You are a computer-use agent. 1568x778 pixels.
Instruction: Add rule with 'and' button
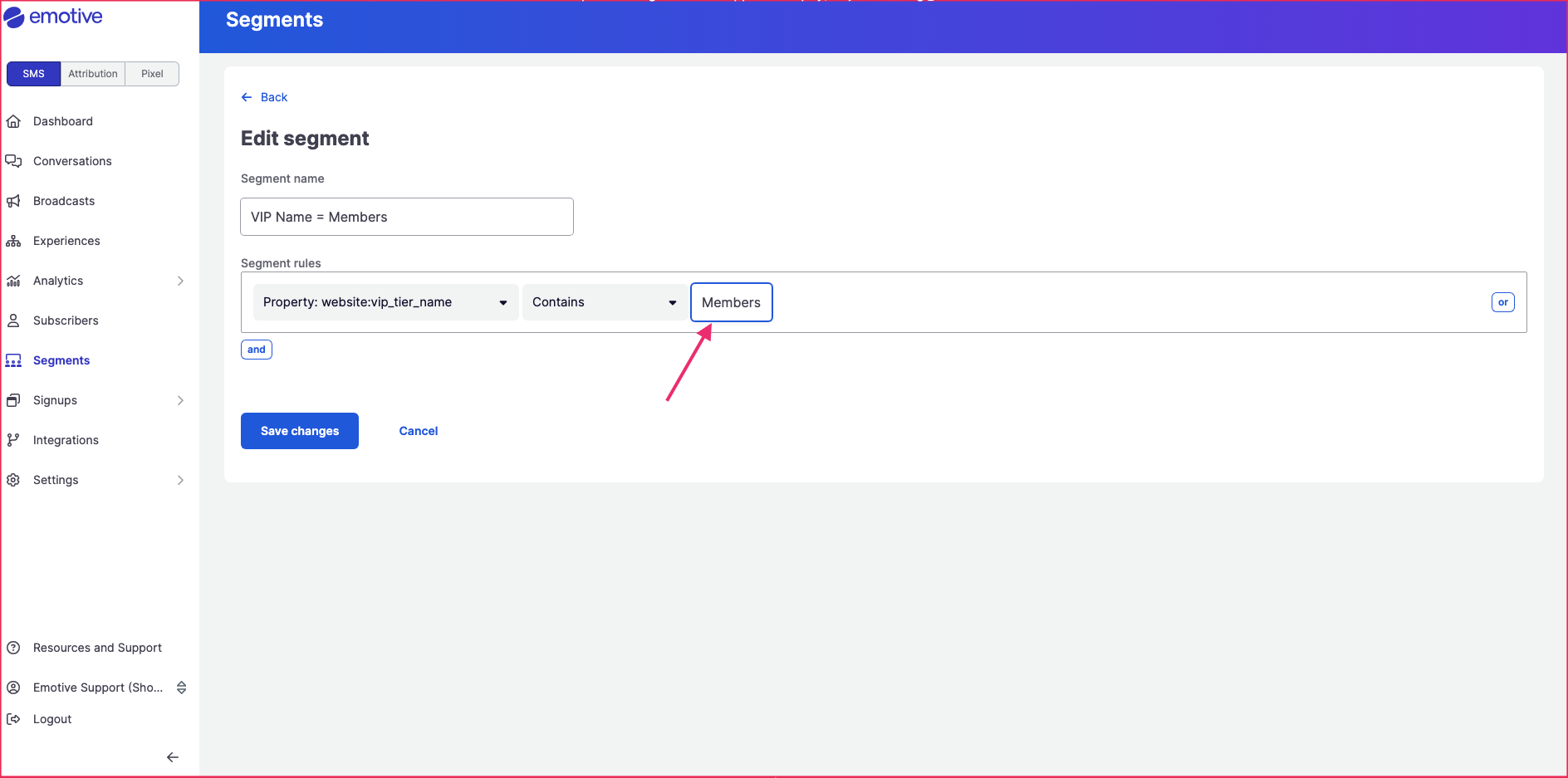(257, 350)
